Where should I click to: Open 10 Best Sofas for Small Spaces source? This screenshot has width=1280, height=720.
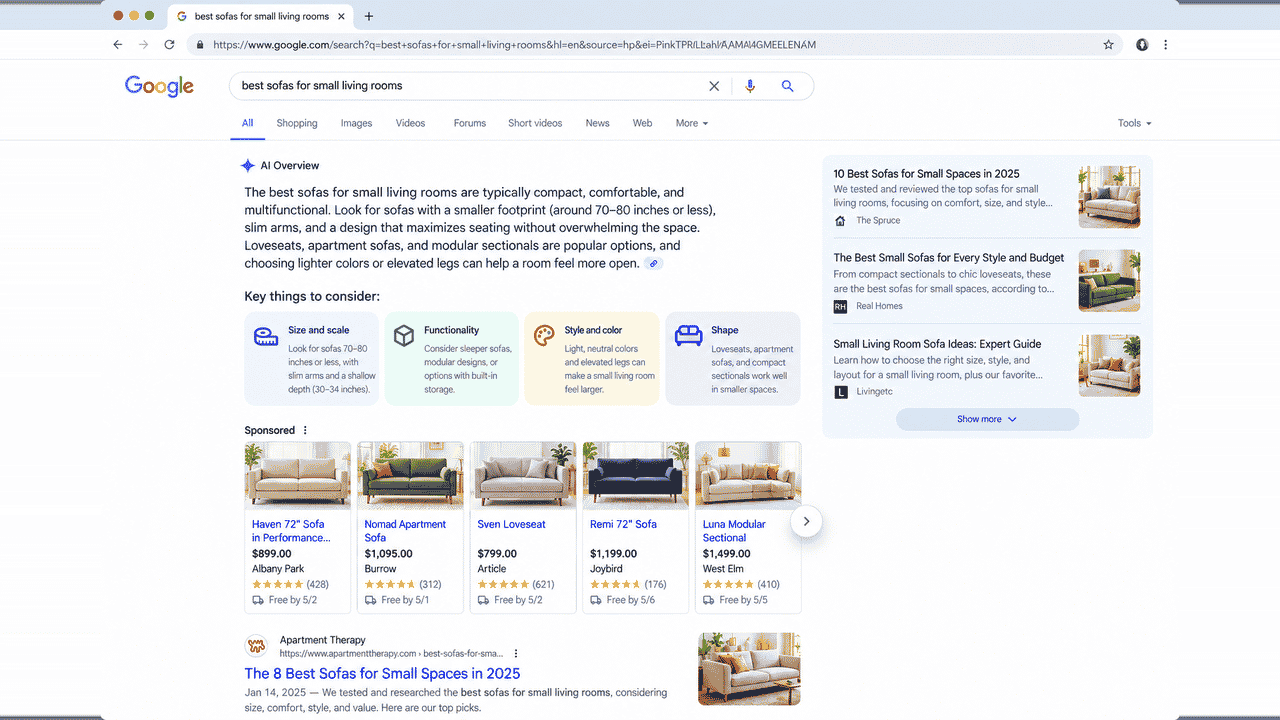[x=927, y=174]
